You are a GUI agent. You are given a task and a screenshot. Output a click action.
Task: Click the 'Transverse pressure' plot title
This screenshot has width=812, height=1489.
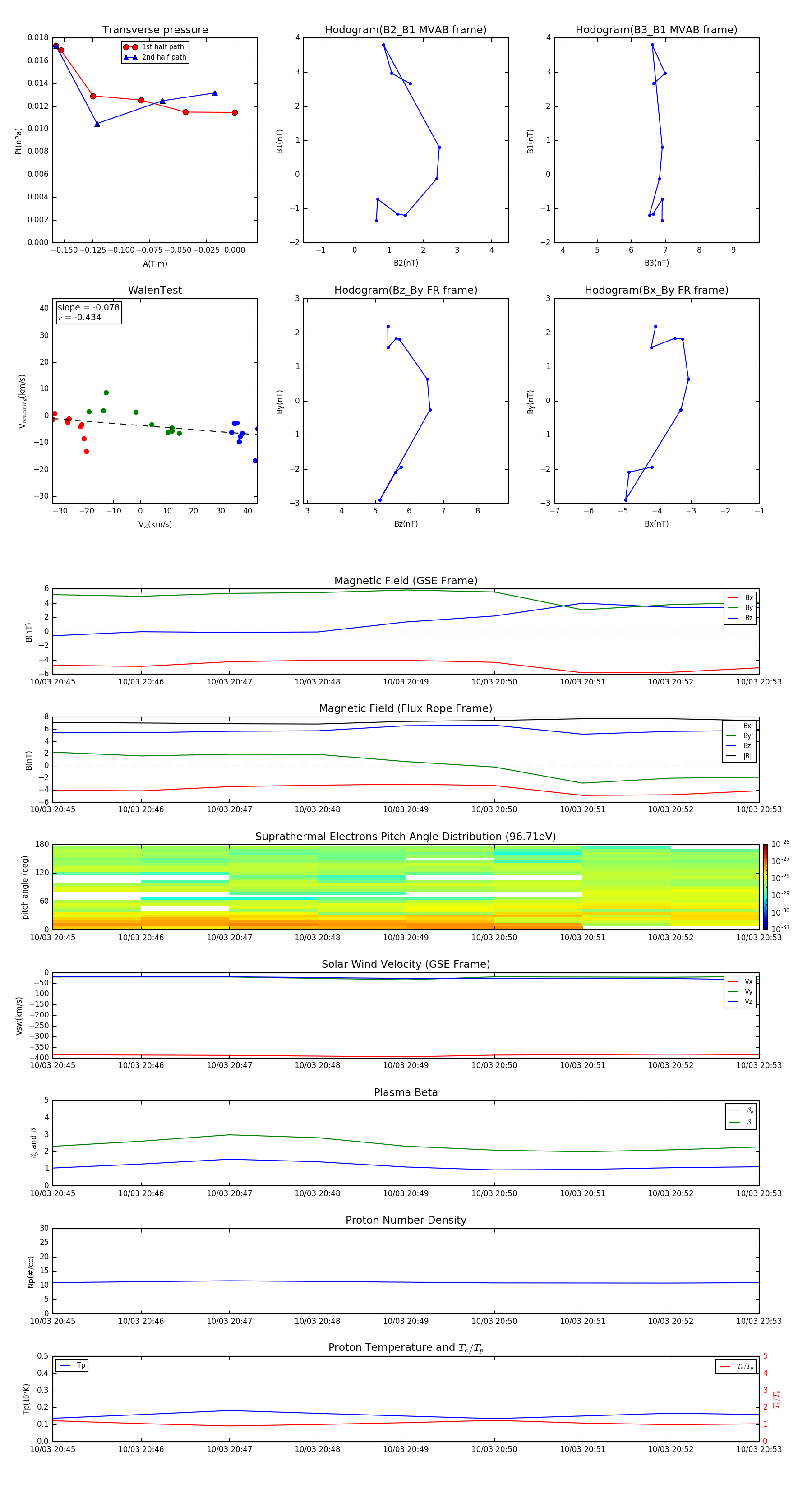(155, 30)
